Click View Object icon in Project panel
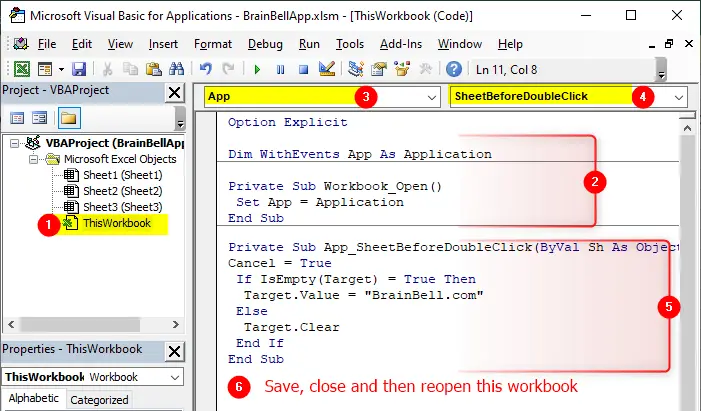 tap(39, 118)
